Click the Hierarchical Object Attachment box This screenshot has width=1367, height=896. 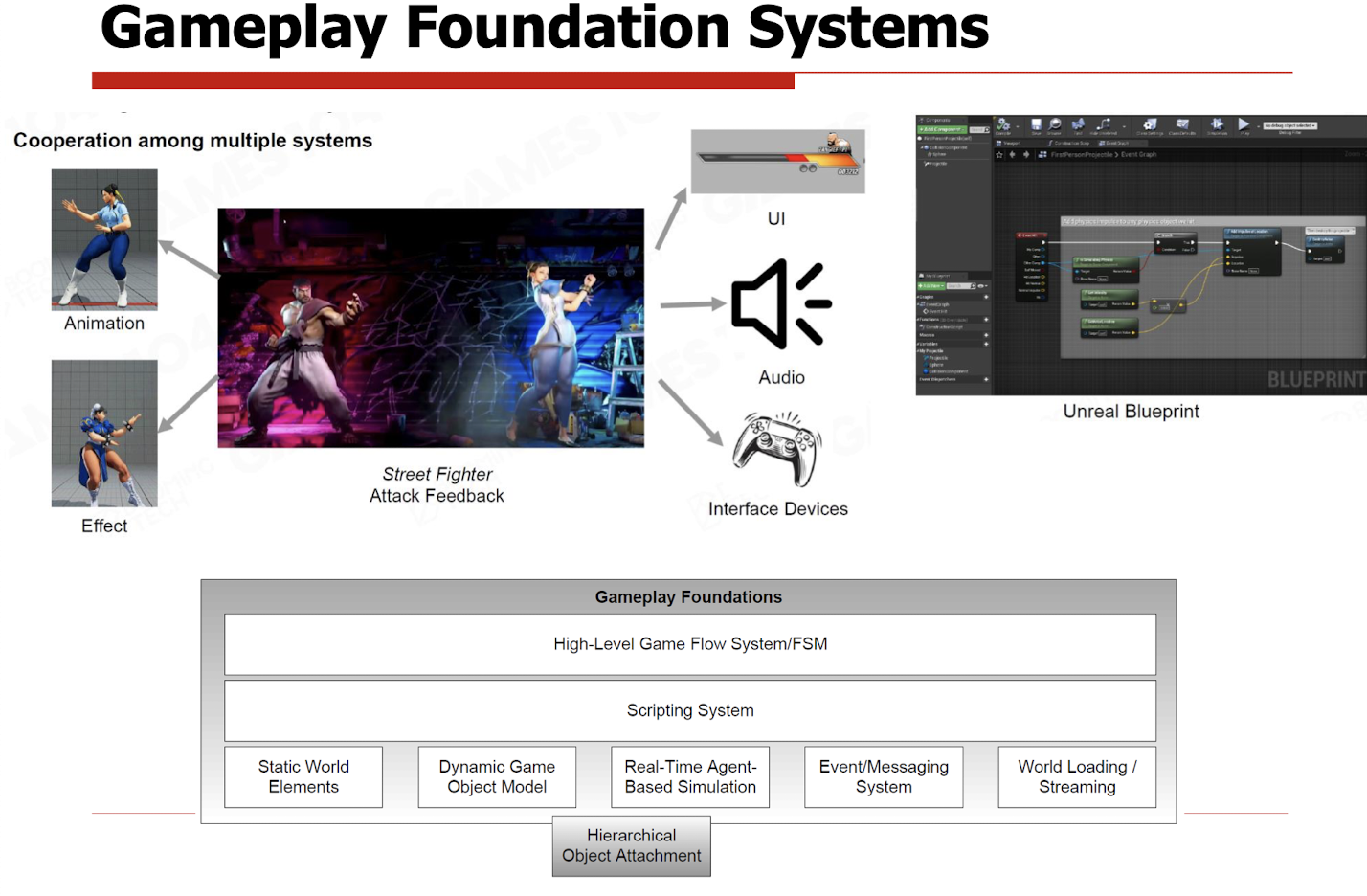coord(632,846)
